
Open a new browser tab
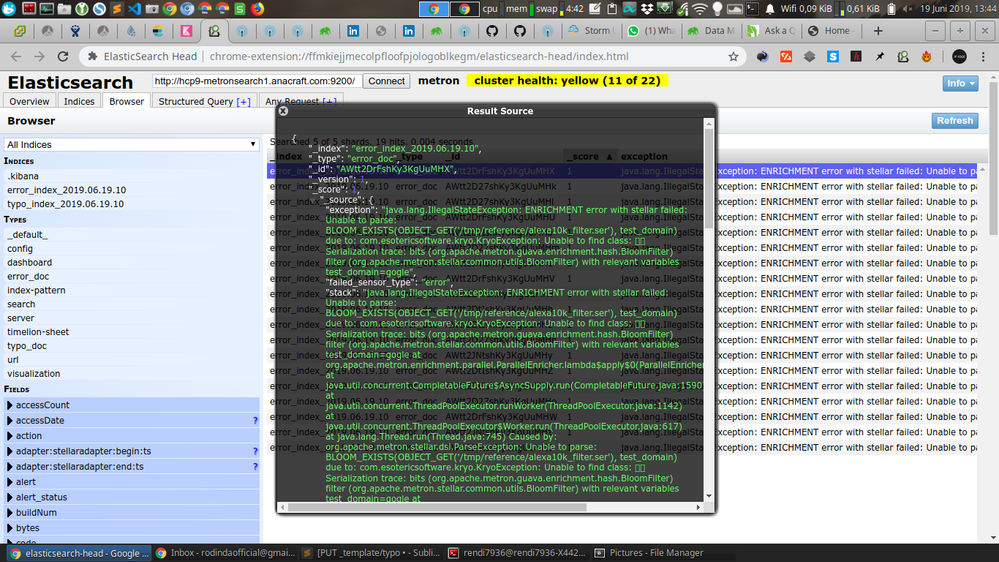[878, 31]
